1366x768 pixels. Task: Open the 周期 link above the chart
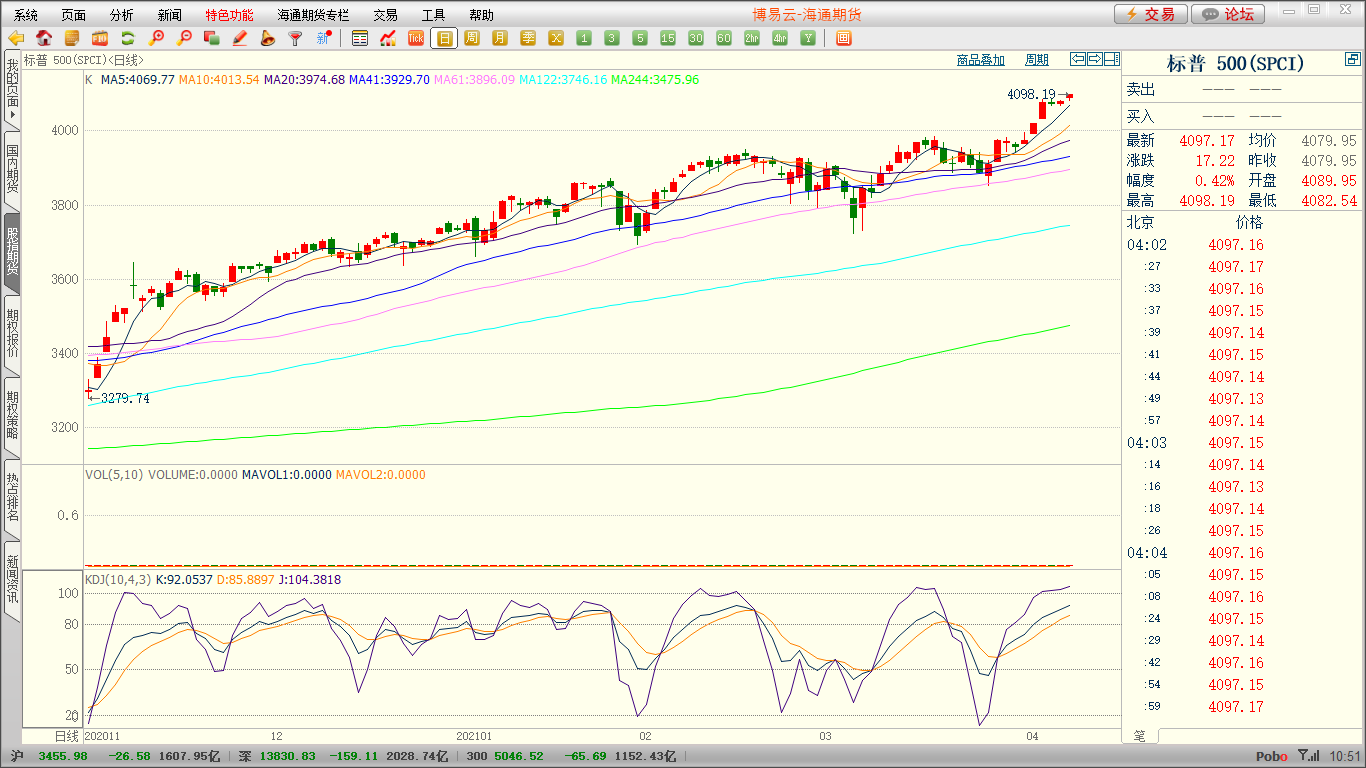click(x=1037, y=60)
